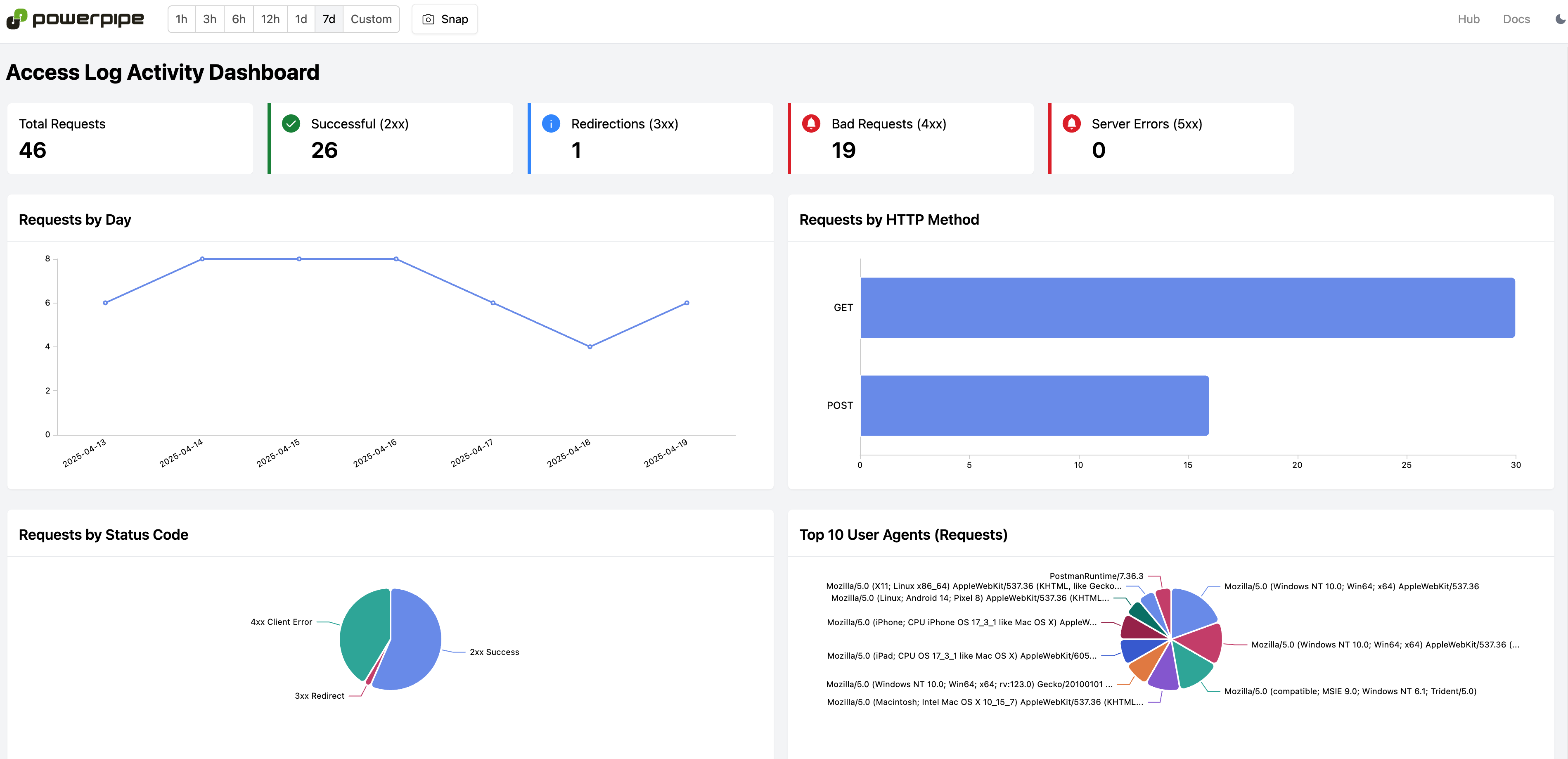1568x759 pixels.
Task: Click the iPhone OS 17_3_1 user agent label
Action: (962, 622)
